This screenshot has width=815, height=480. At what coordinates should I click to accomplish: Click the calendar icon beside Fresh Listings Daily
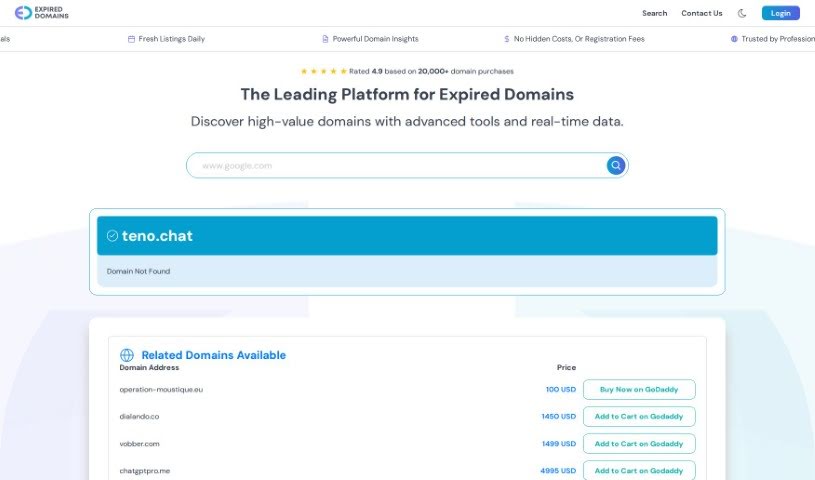131,39
